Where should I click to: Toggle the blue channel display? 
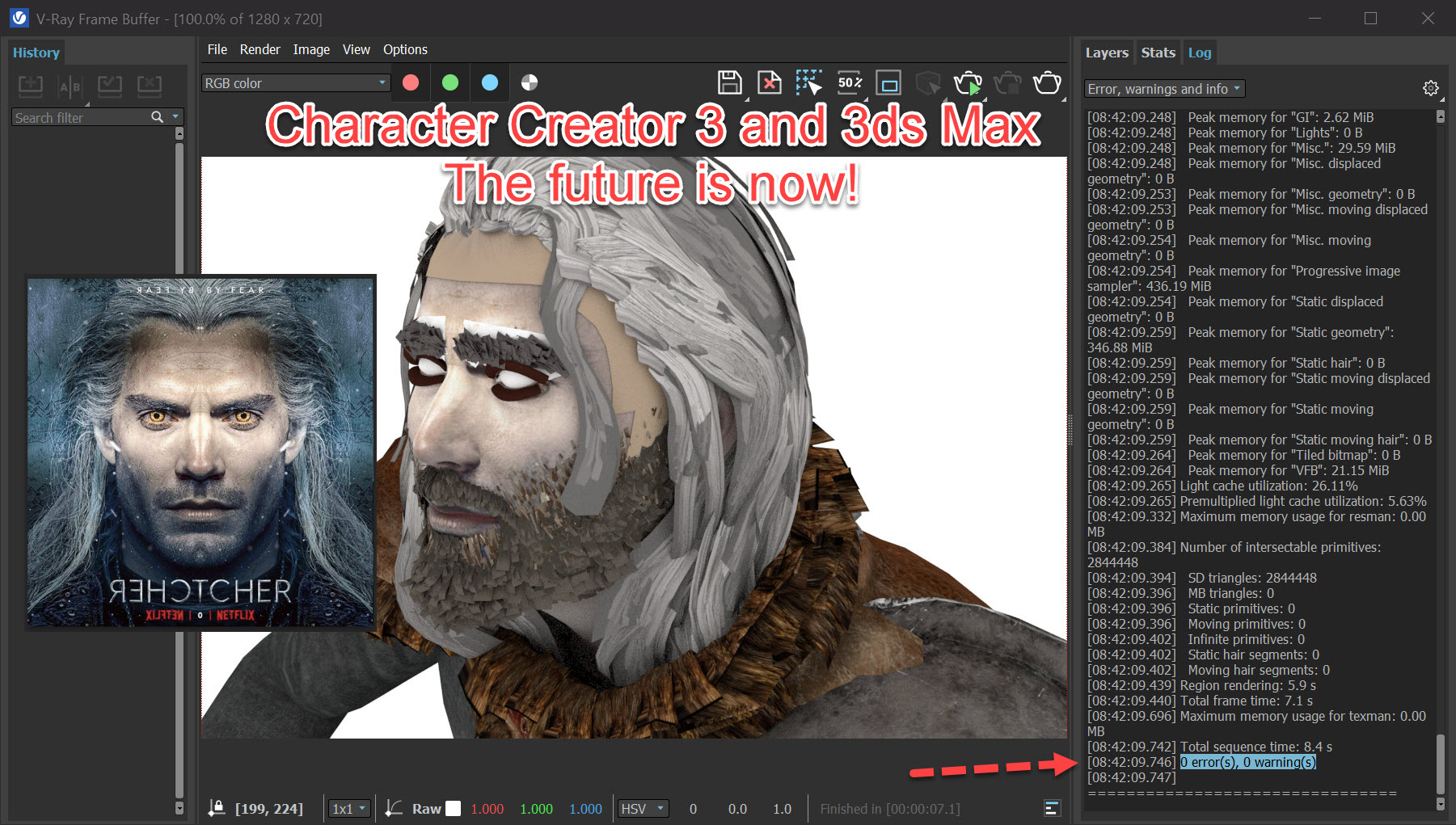coord(490,82)
